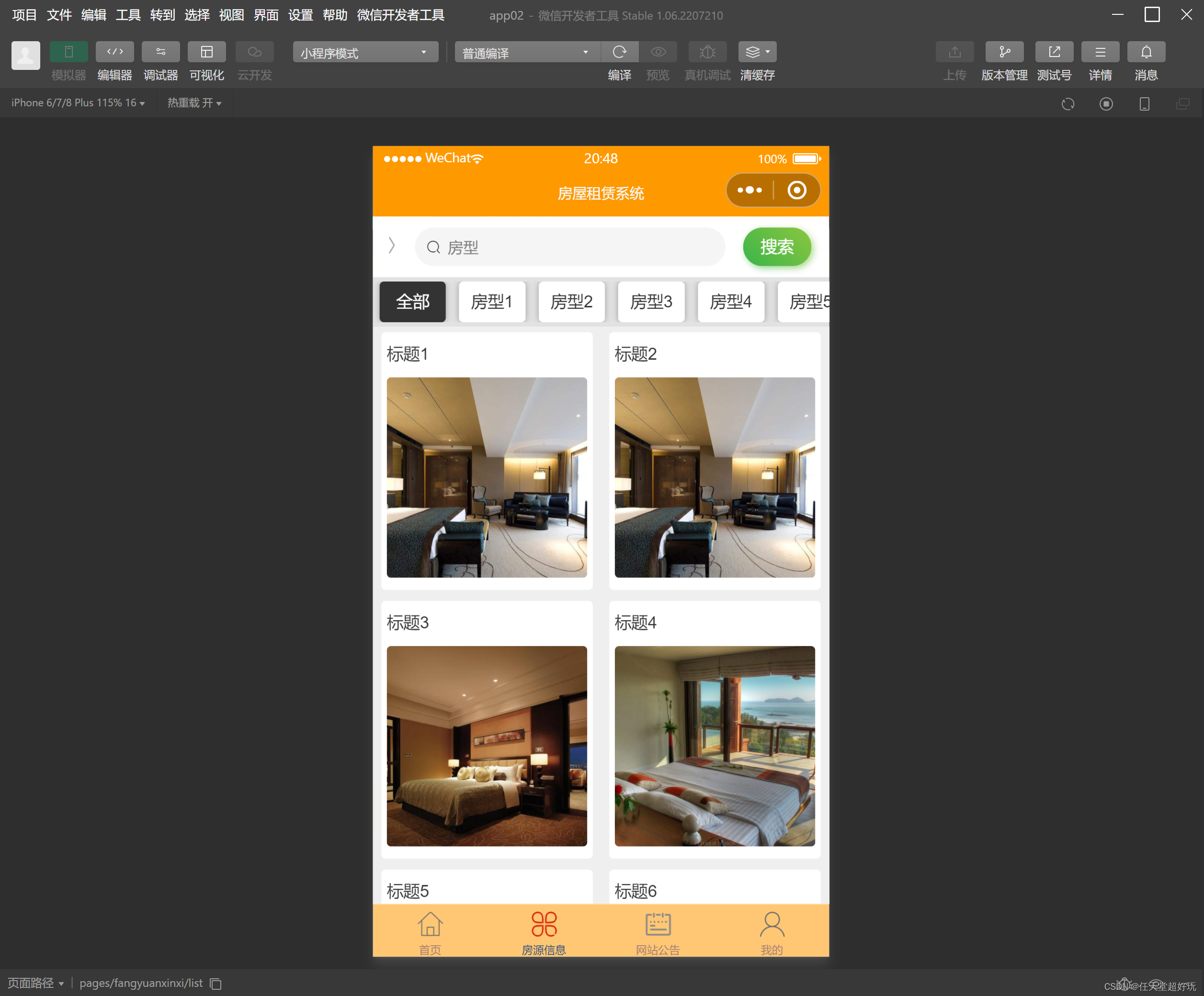The width and height of the screenshot is (1204, 996).
Task: Click the pages/fangyuanxinxi/list path text
Action: 141,984
